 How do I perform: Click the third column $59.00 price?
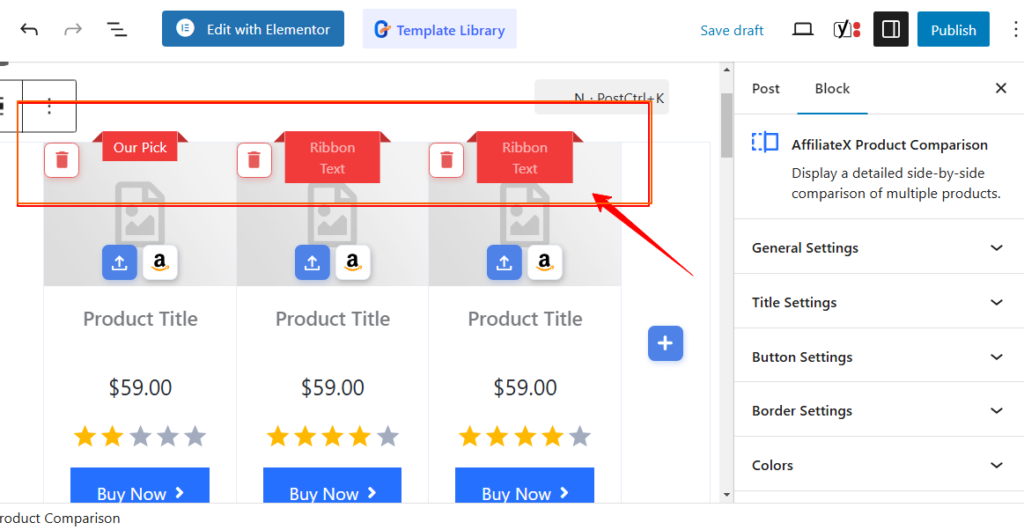524,388
